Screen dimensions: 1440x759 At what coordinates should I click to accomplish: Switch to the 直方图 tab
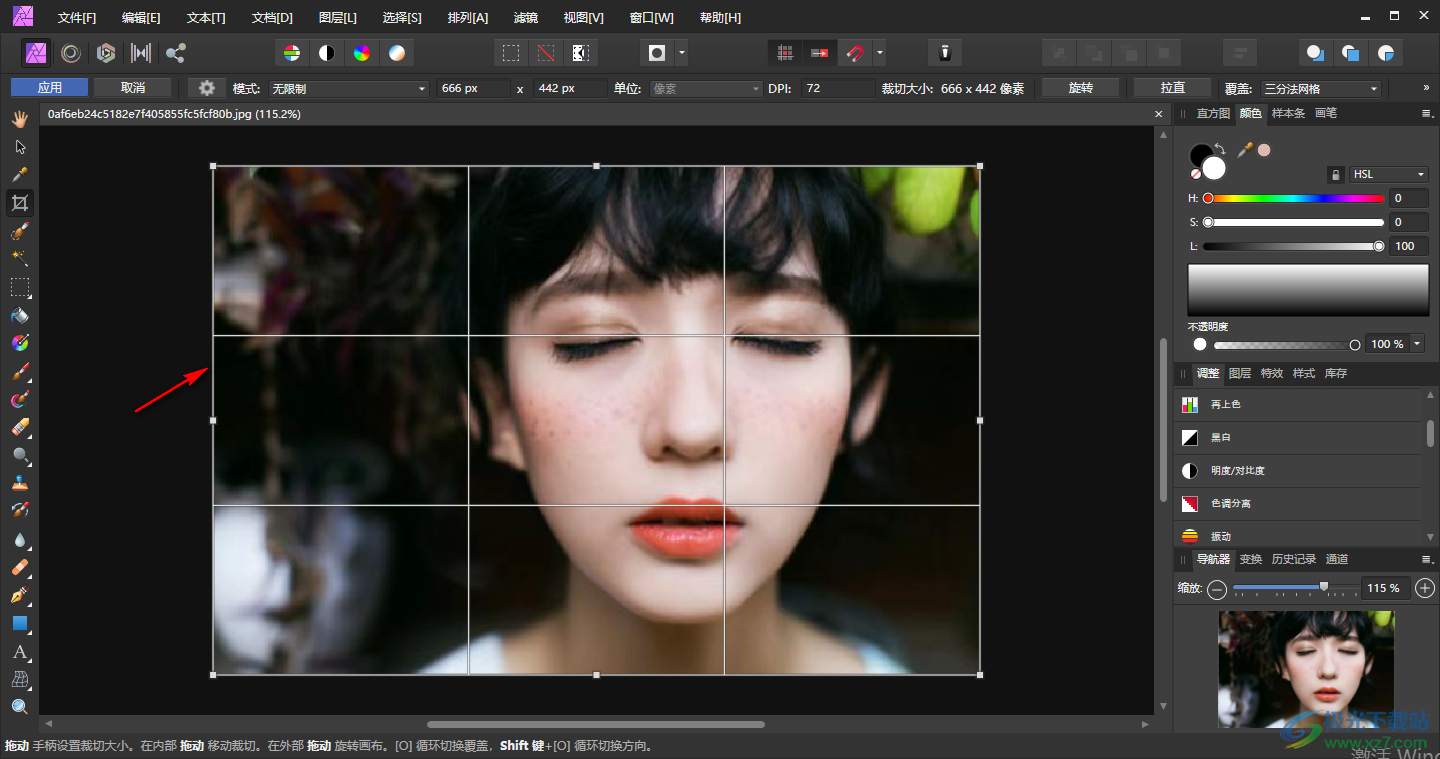tap(1213, 114)
